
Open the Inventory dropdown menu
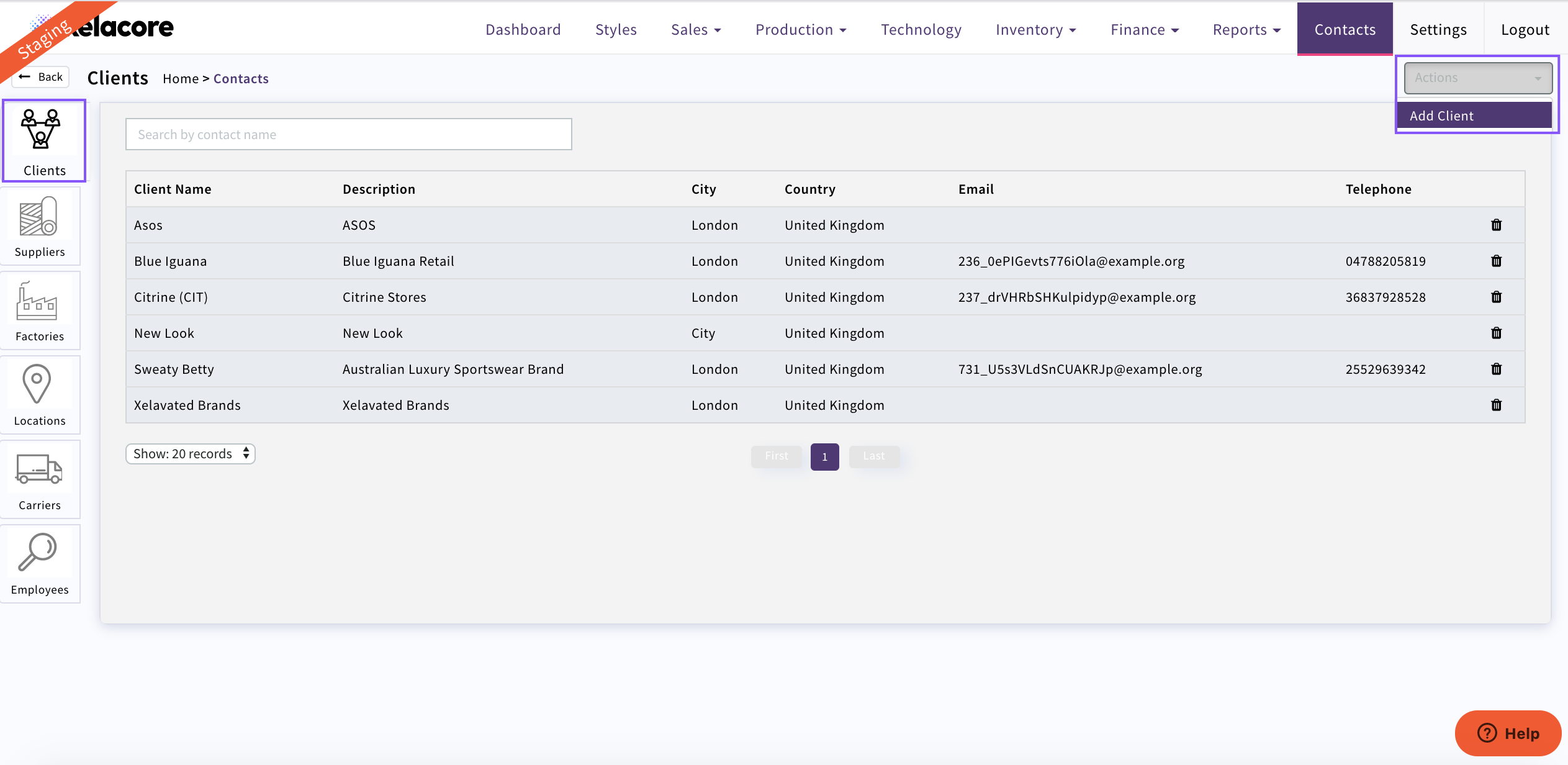coord(1035,30)
